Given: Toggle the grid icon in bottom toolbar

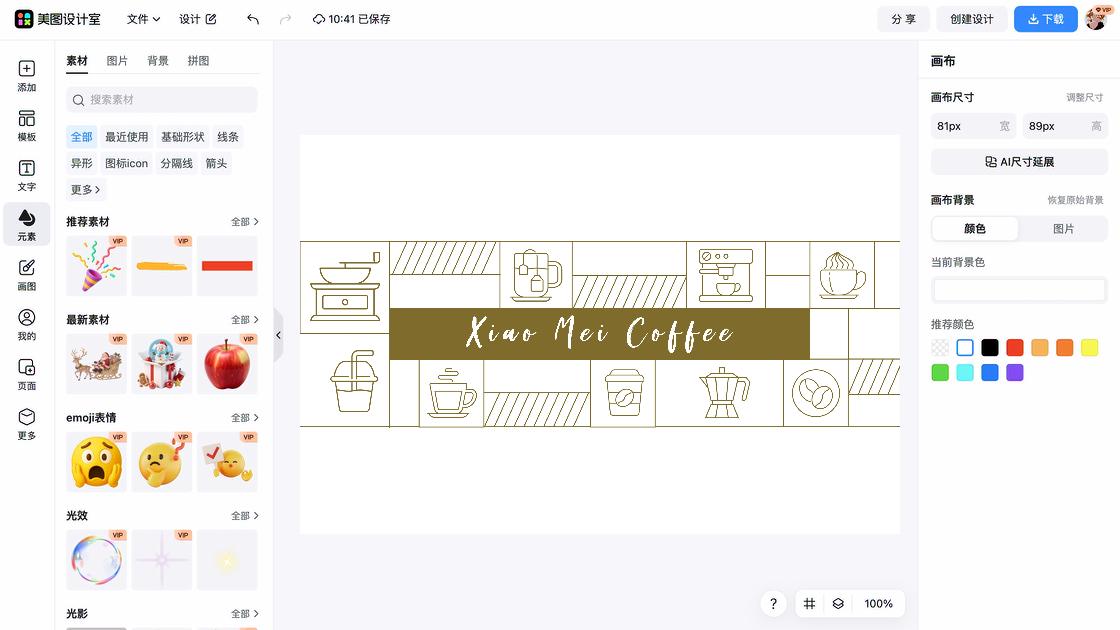Looking at the screenshot, I should [x=810, y=604].
